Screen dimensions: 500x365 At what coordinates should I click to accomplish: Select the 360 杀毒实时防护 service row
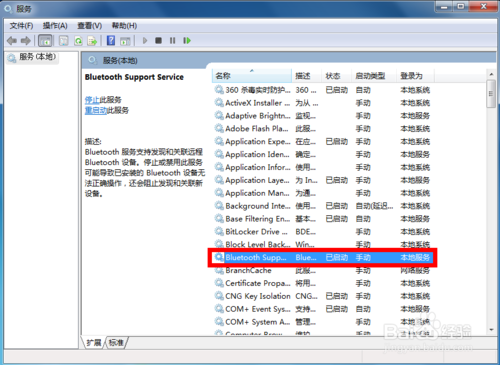point(322,90)
